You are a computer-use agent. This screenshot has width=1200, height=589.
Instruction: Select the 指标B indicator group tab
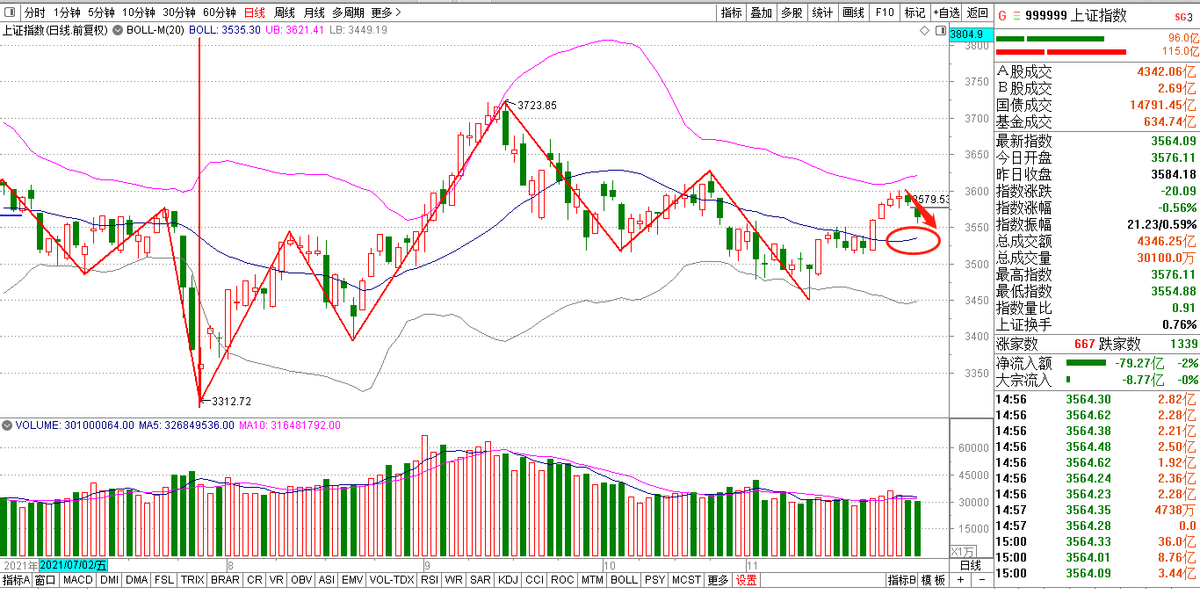[901, 580]
